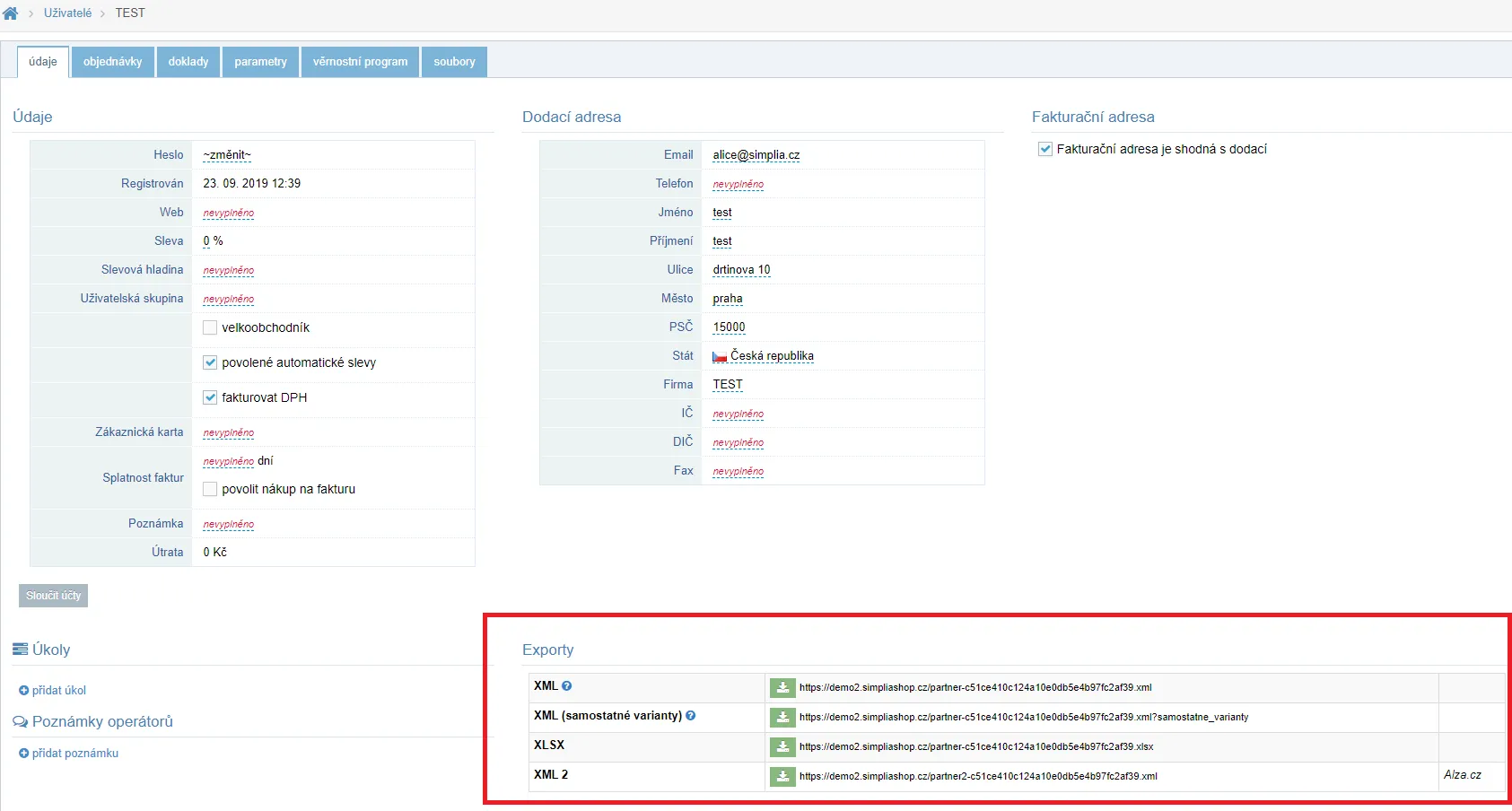
Task: Select the XML 2 partner2 URL text
Action: click(x=978, y=777)
